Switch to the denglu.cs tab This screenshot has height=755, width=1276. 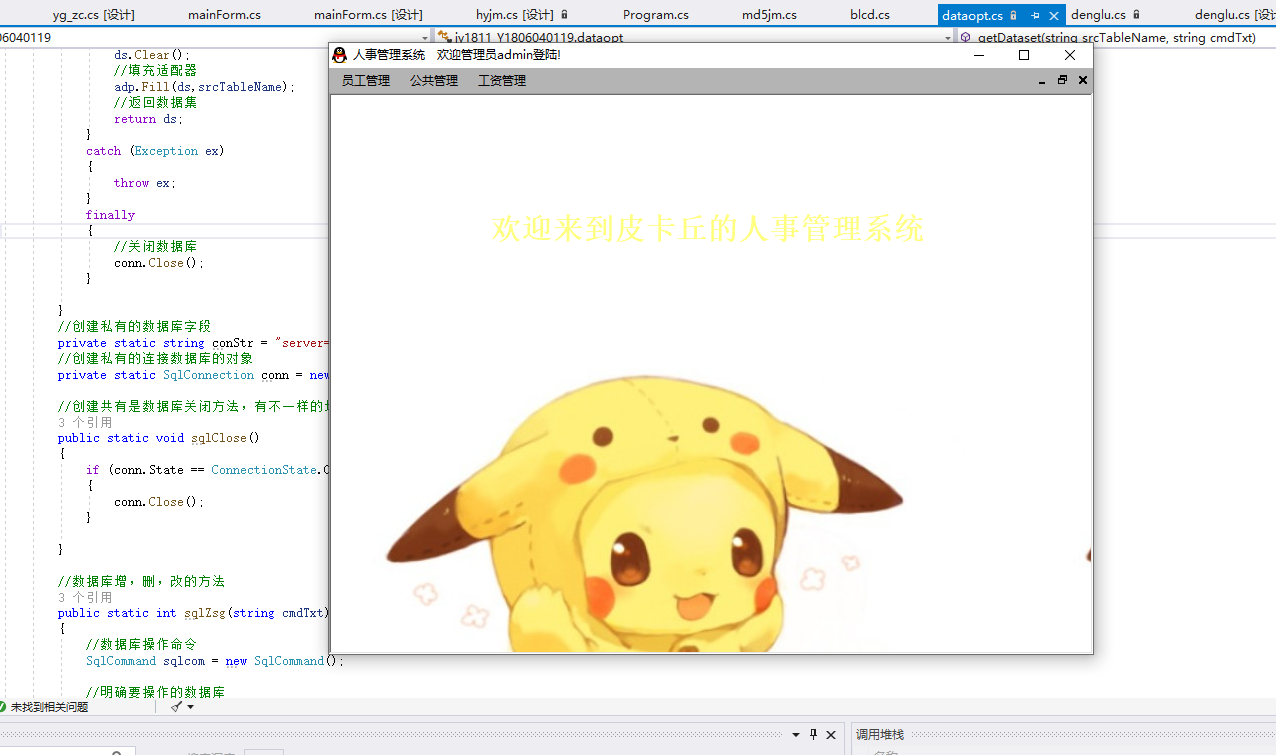click(x=1098, y=15)
